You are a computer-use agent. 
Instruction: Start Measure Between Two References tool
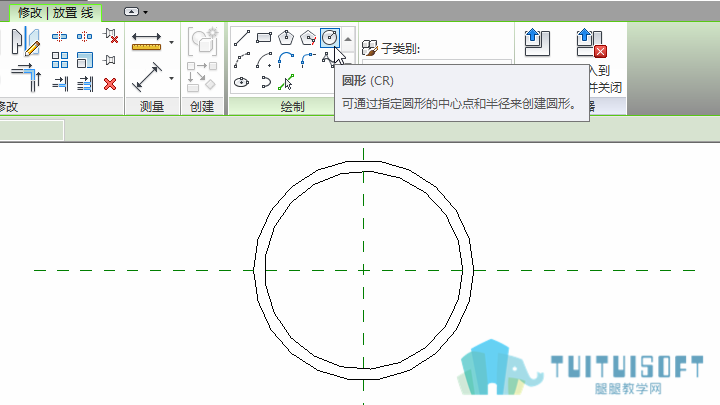click(x=146, y=41)
